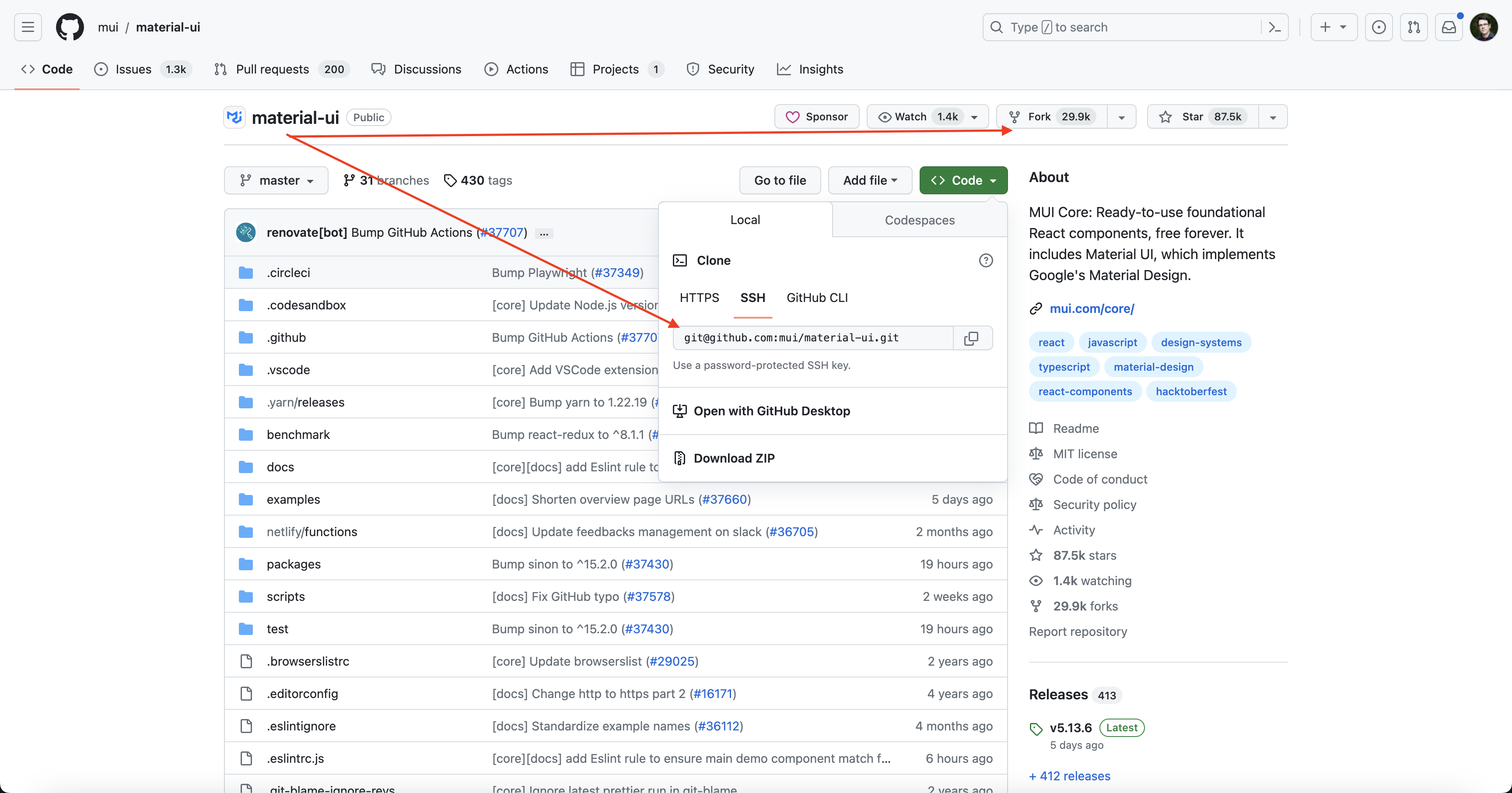Viewport: 1512px width, 793px height.
Task: Open the pull requests icon in the header
Action: (1414, 27)
